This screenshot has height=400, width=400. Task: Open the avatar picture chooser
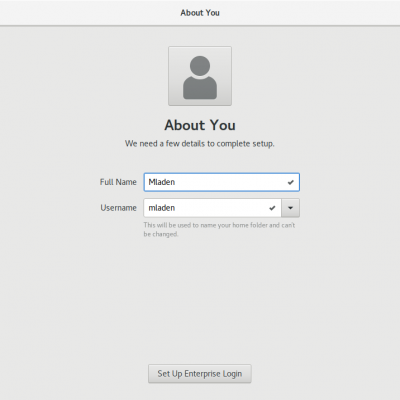coord(200,76)
